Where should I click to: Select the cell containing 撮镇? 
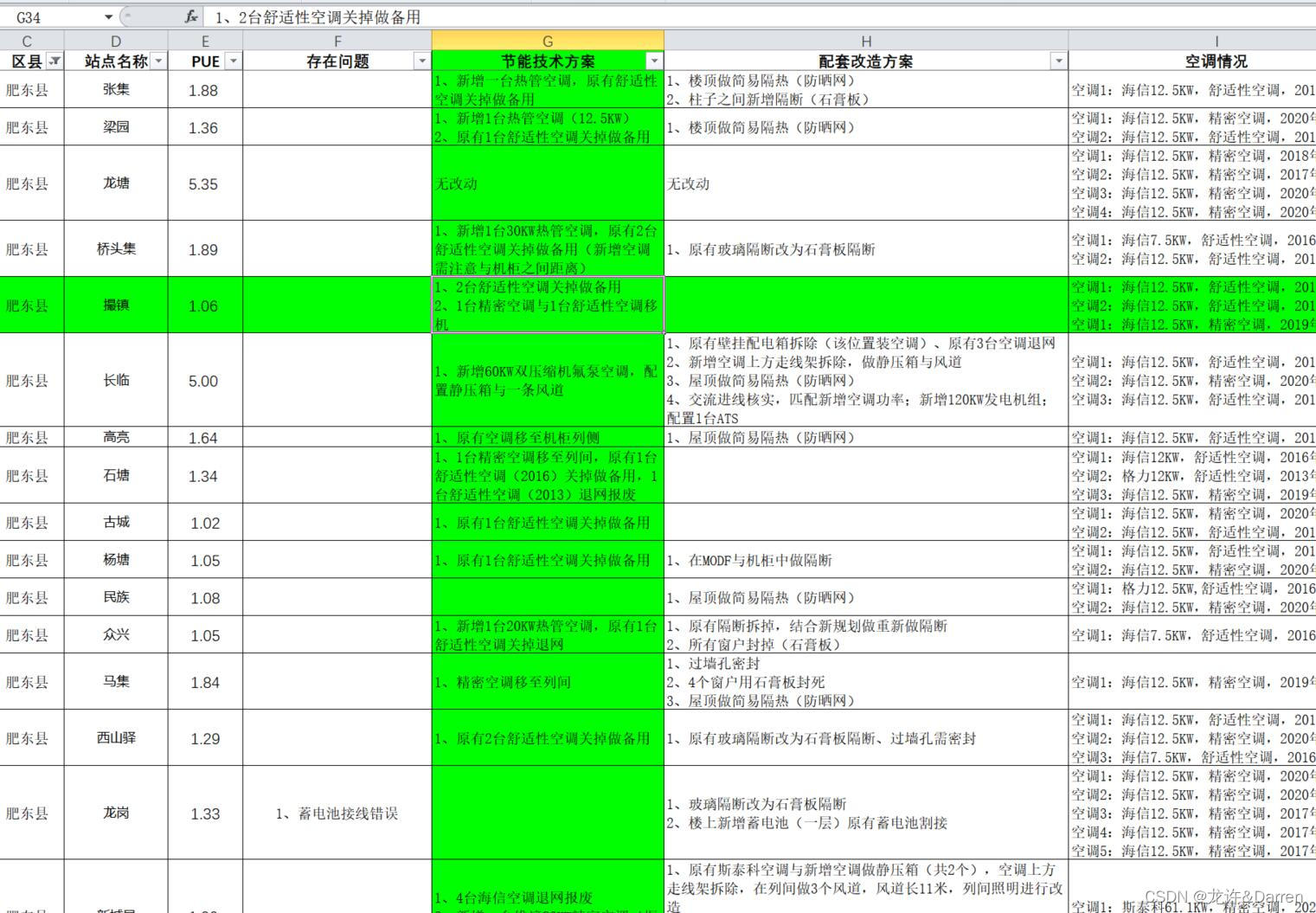point(115,305)
